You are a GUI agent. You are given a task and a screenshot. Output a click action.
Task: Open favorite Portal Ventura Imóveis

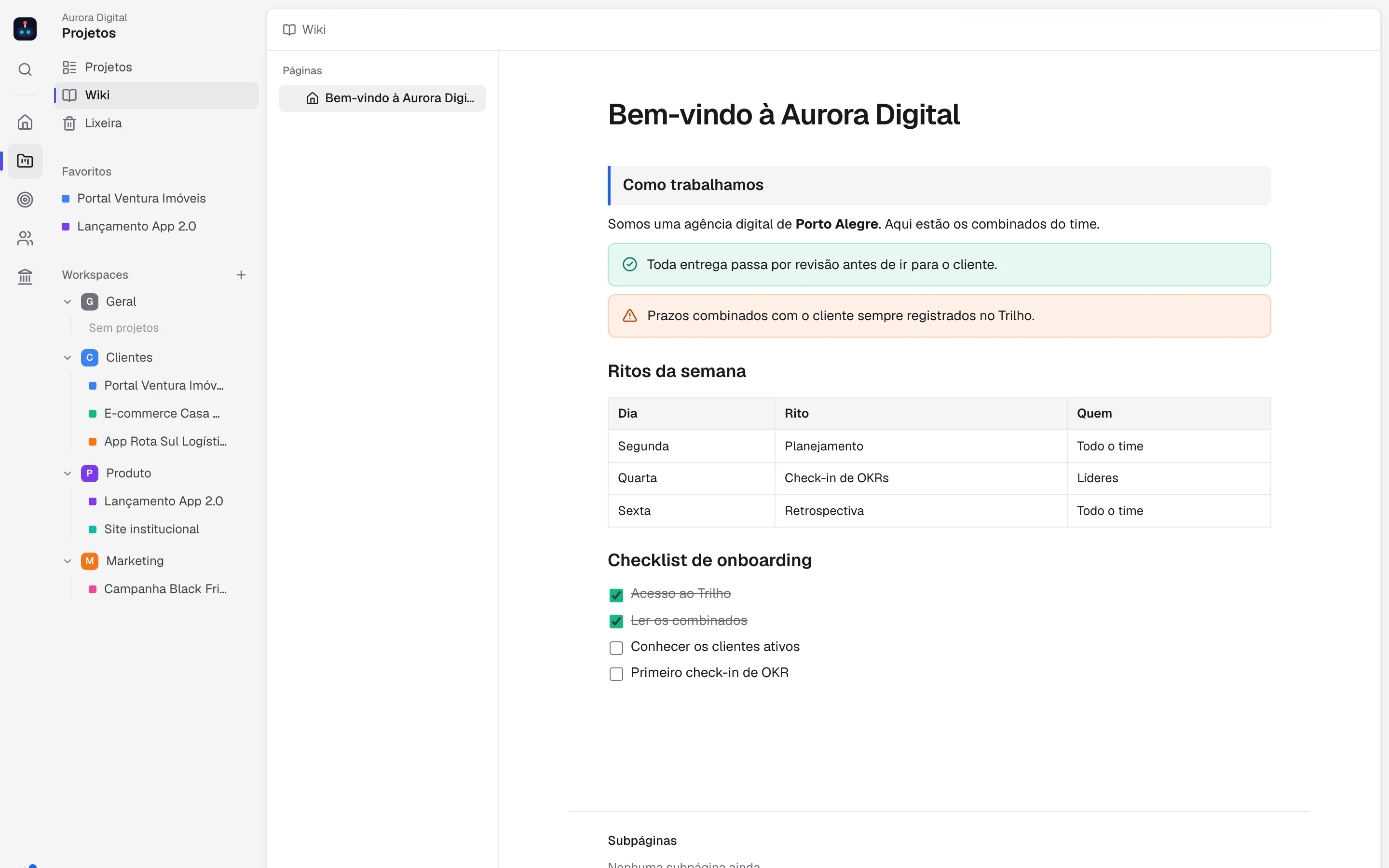(156, 198)
